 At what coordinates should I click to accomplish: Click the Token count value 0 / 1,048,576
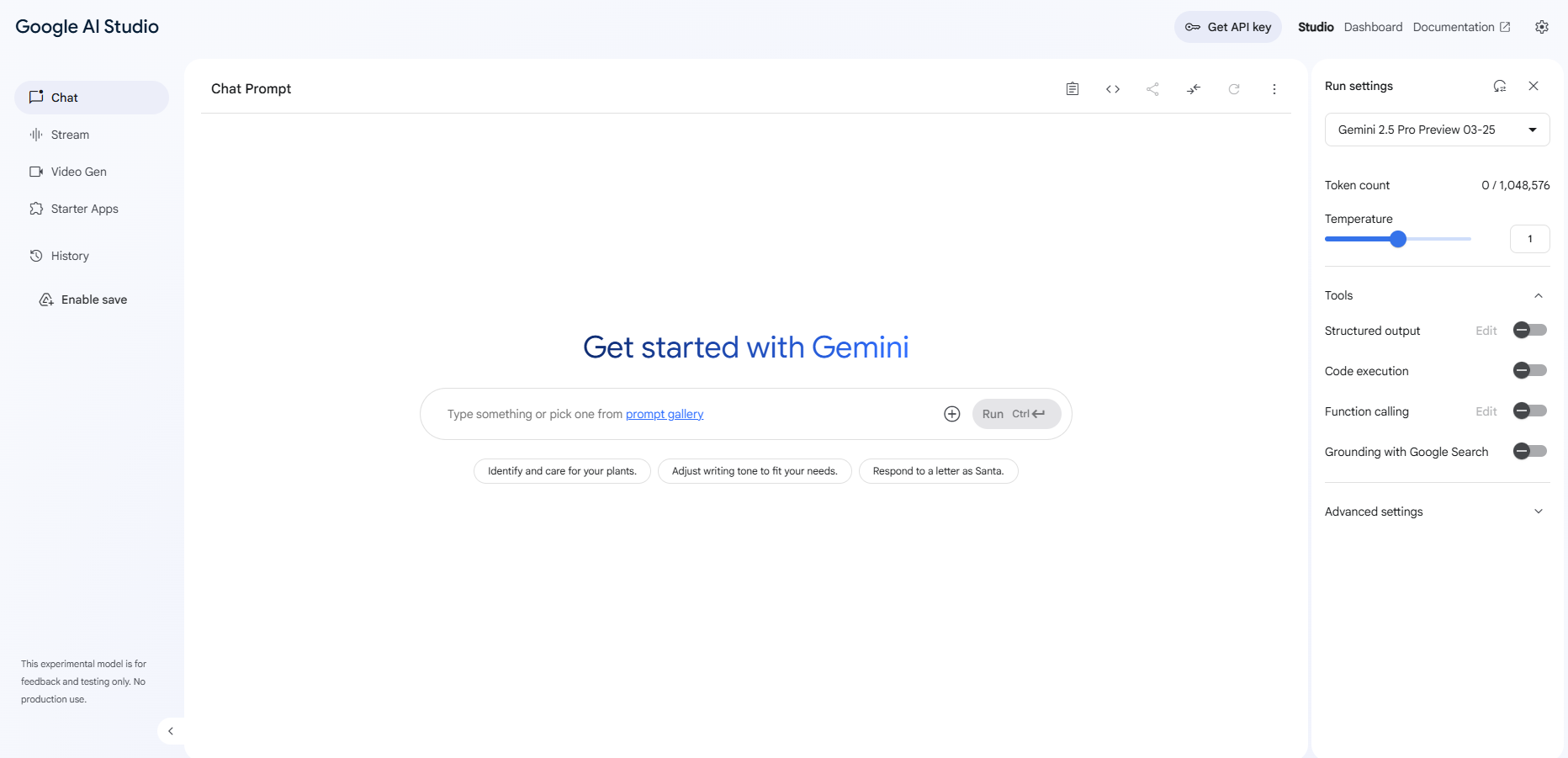[1515, 185]
